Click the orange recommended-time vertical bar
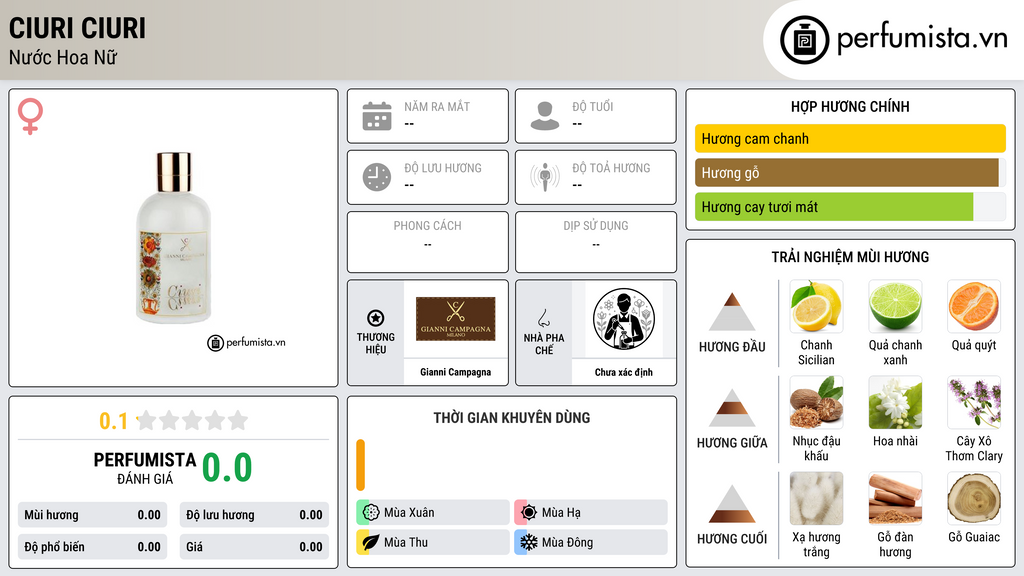Screen dimensions: 1024x576 click(360, 465)
